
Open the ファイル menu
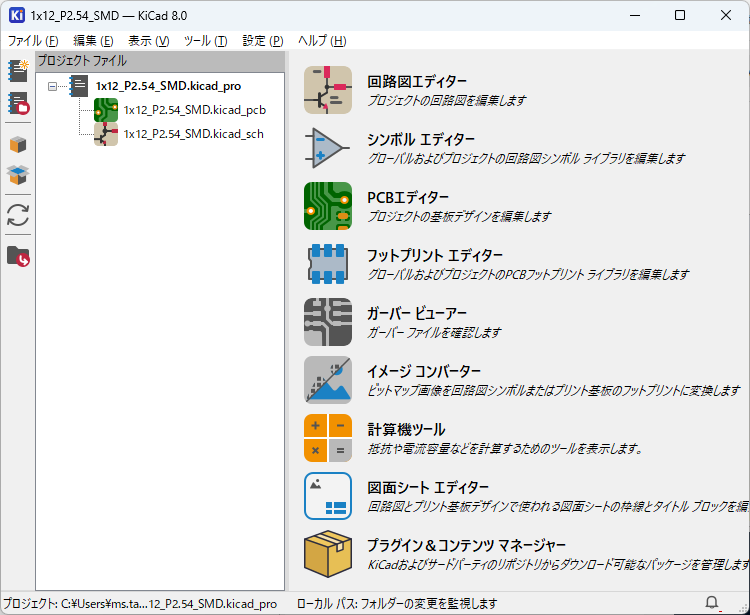[33, 41]
